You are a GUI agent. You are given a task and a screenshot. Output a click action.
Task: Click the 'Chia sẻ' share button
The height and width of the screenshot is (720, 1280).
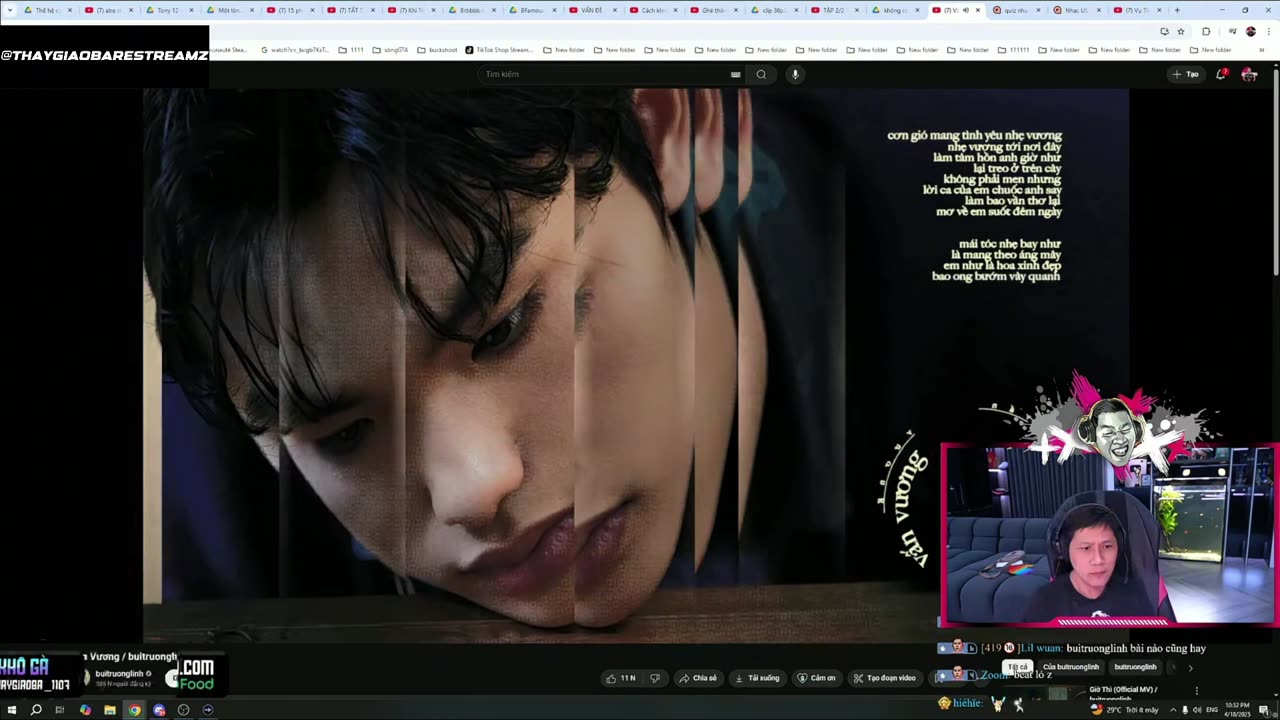pyautogui.click(x=698, y=678)
